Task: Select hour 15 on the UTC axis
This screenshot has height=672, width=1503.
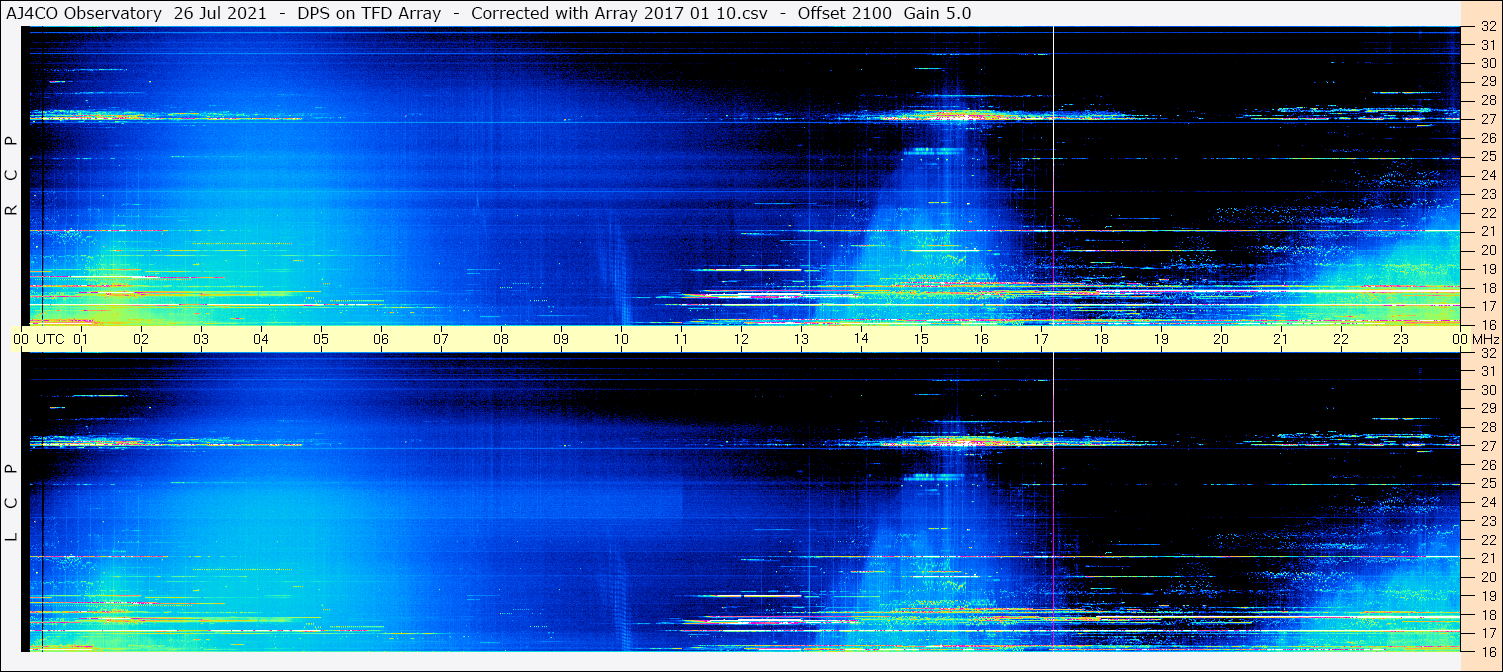Action: [x=921, y=339]
